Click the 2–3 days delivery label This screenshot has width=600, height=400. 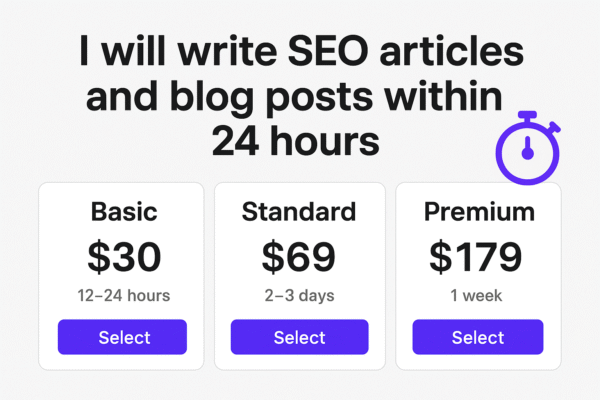(299, 296)
